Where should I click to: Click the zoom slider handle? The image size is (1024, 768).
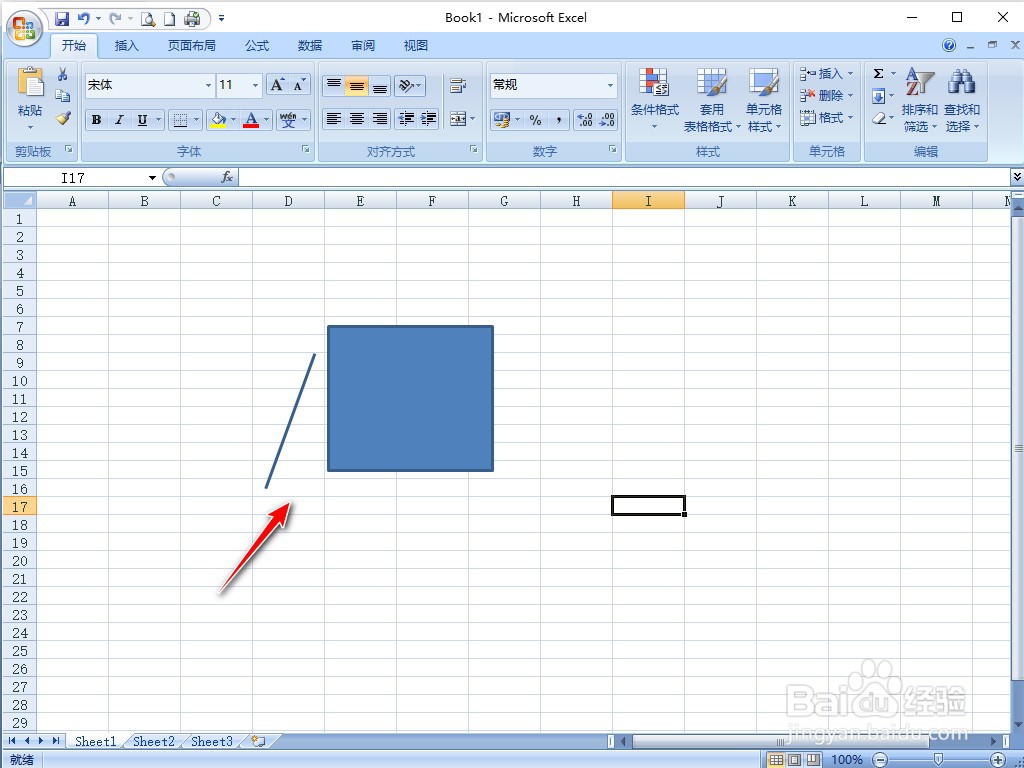pos(938,759)
